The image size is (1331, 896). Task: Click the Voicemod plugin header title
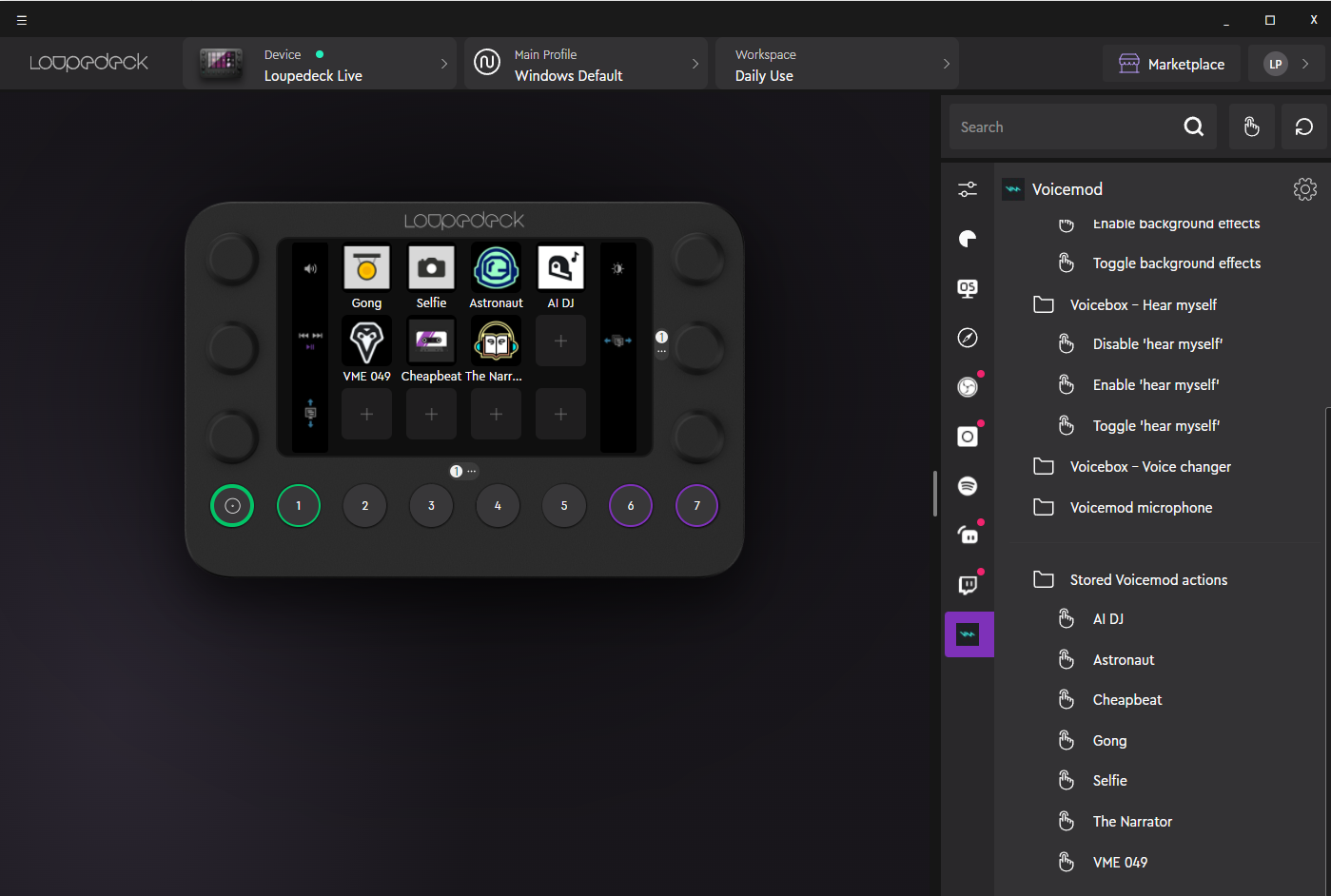pos(1067,189)
